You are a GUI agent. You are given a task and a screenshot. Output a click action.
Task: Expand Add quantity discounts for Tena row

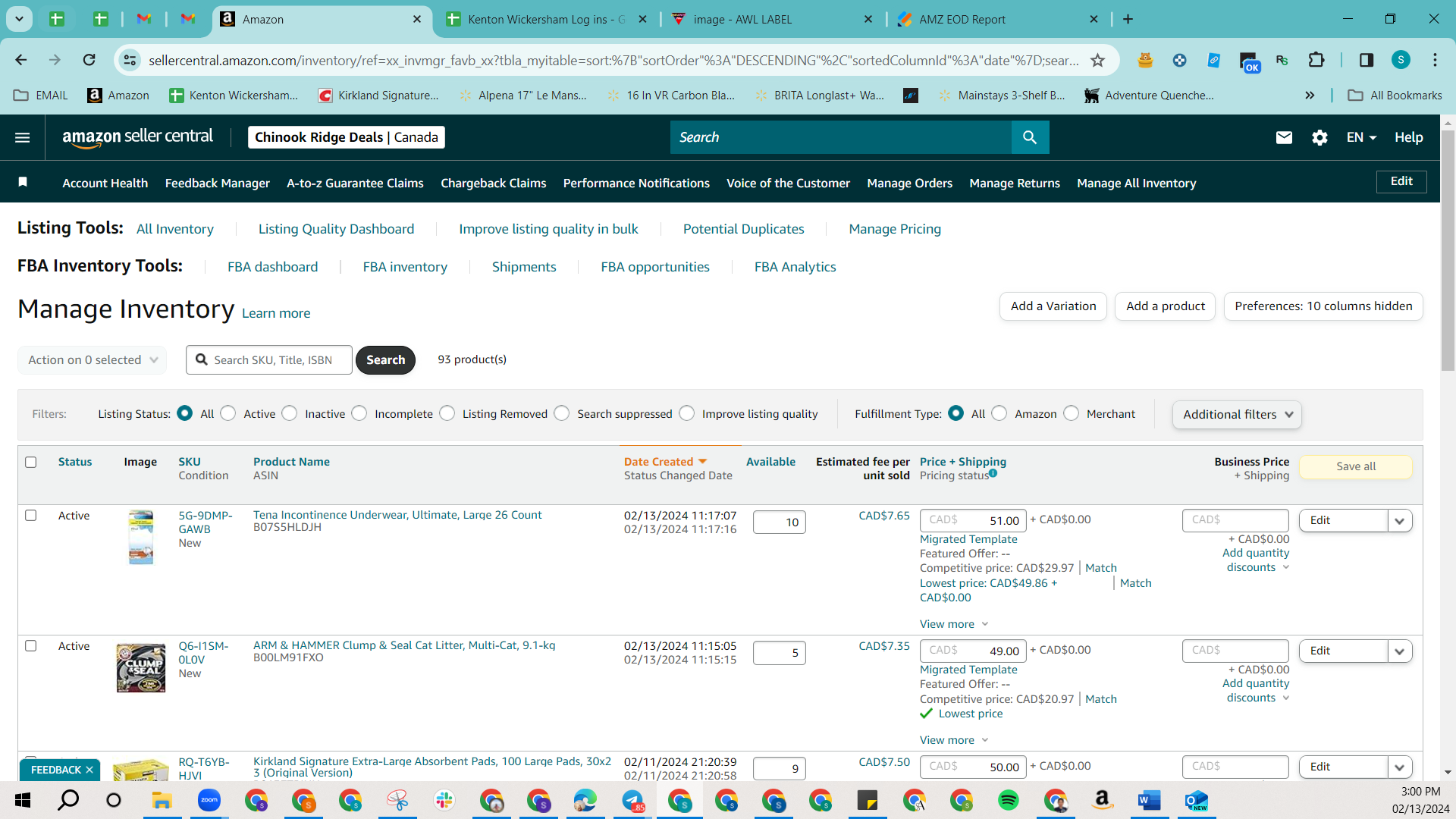pos(1256,560)
